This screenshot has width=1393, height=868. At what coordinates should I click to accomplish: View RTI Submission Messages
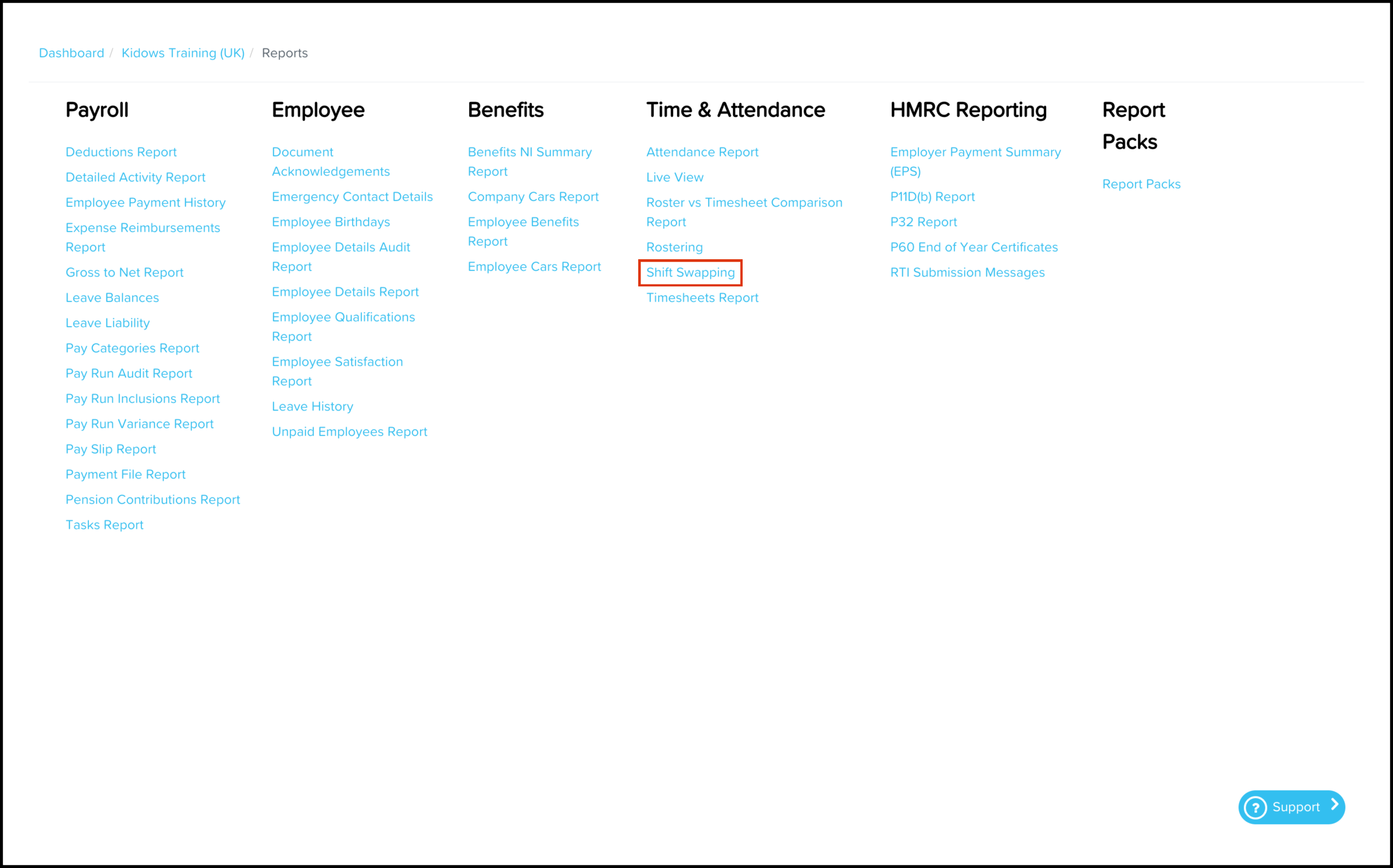967,273
